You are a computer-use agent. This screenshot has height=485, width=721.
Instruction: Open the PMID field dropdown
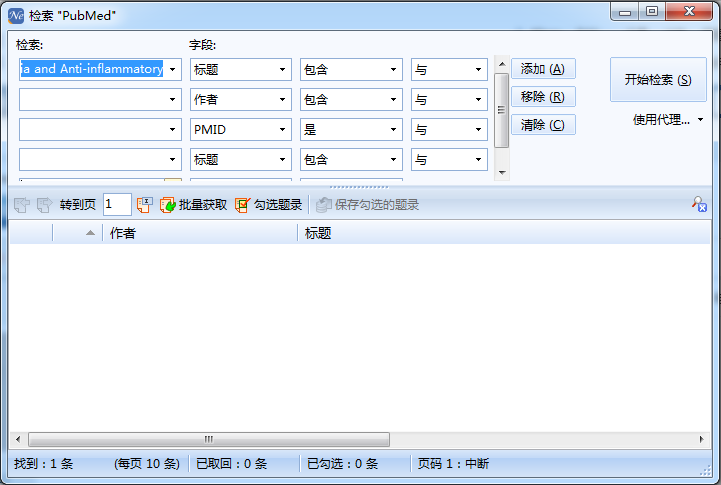coord(282,129)
